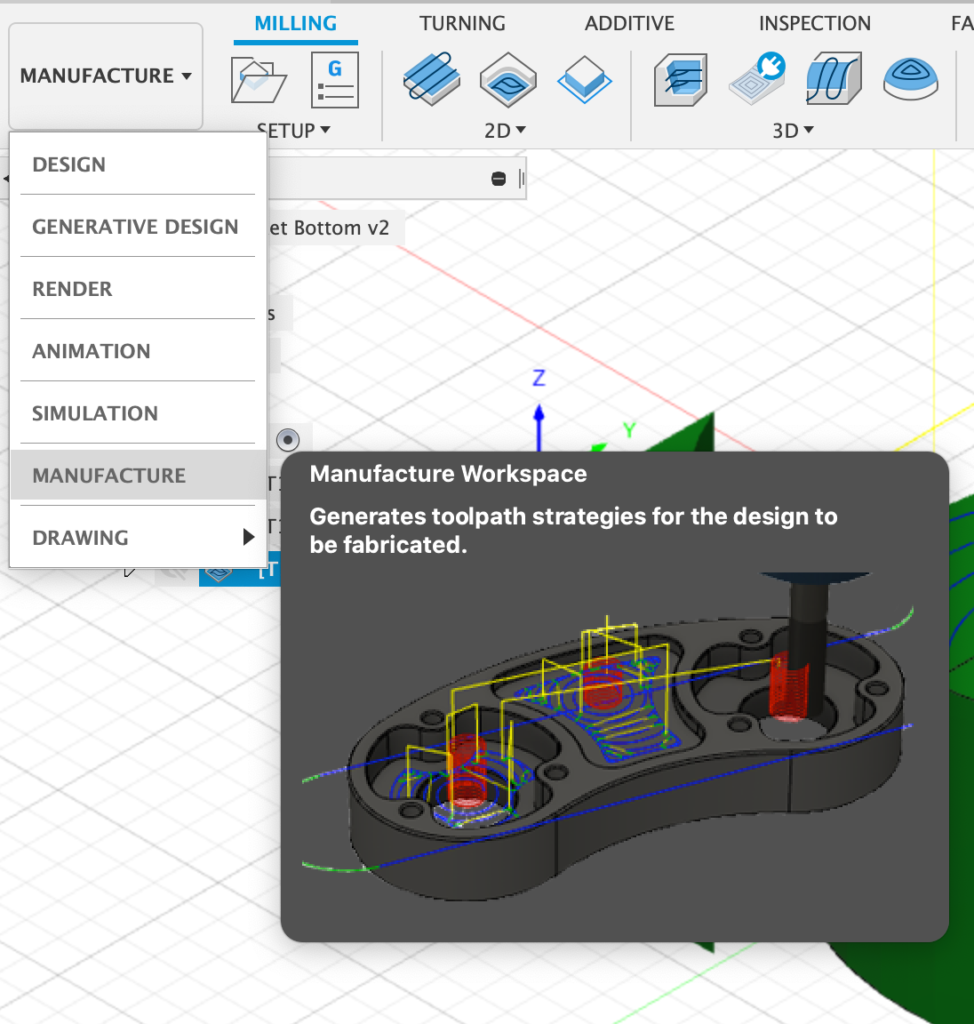
Task: Click the MANUFACTURE workspace switcher button
Action: pos(106,76)
